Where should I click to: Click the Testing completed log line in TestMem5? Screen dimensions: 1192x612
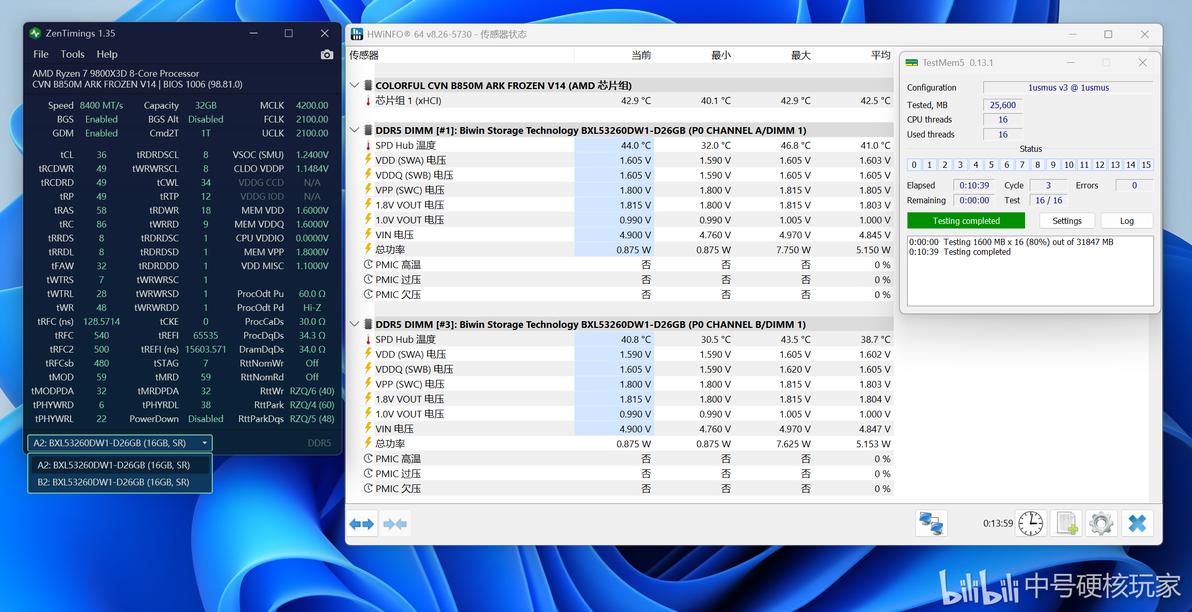(x=960, y=252)
